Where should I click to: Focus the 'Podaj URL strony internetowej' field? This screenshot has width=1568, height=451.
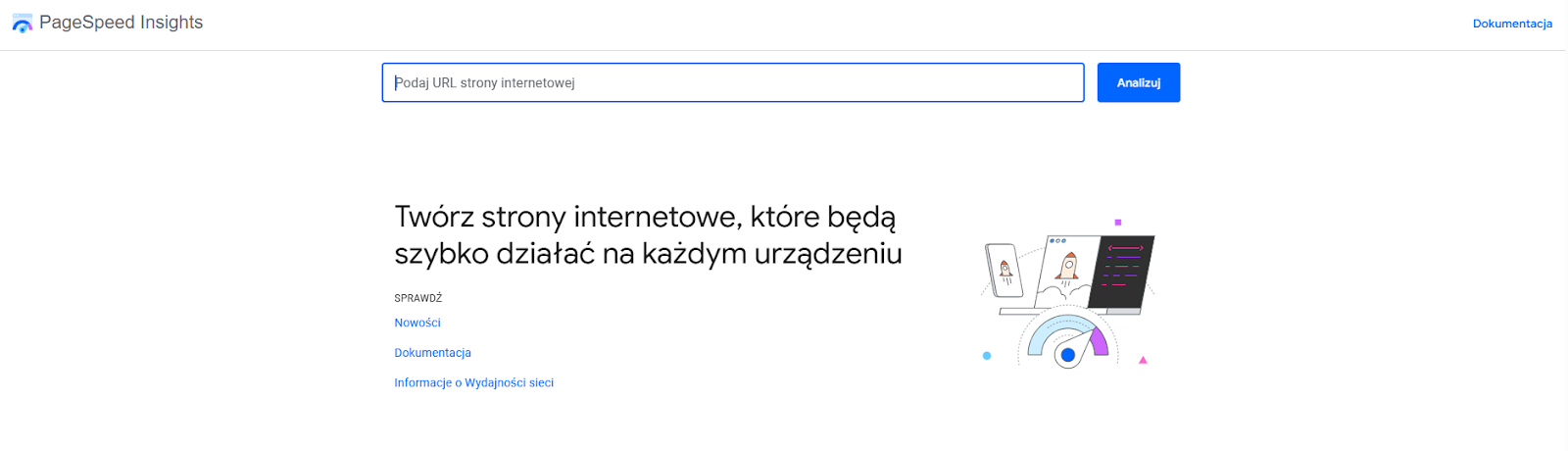[732, 82]
